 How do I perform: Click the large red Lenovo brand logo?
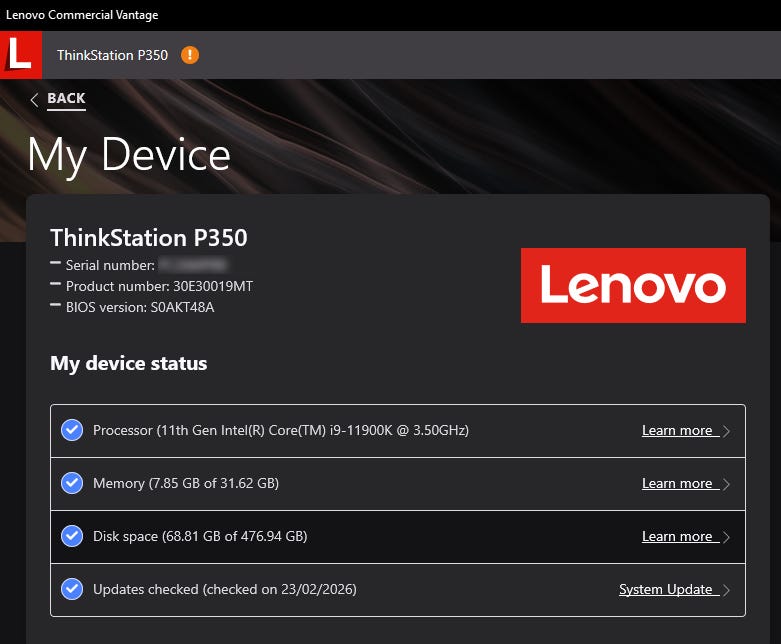tap(633, 285)
